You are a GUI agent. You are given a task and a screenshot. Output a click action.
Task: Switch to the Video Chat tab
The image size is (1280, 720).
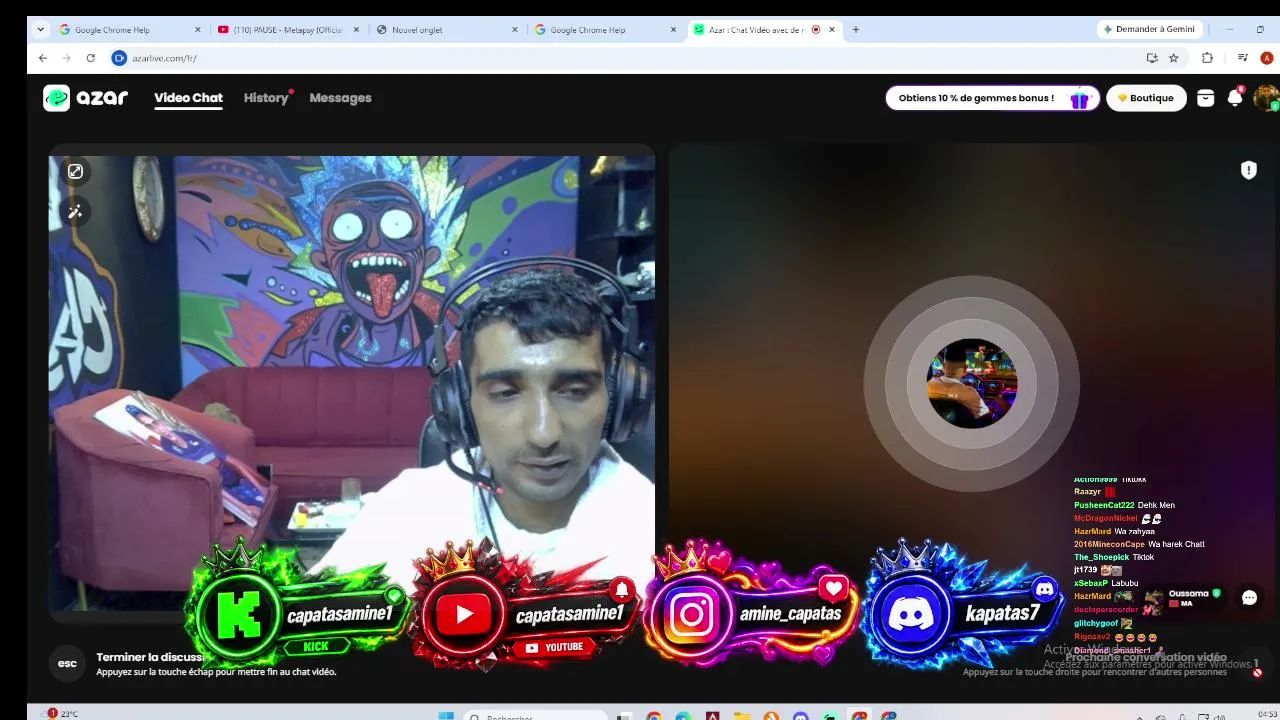(x=188, y=98)
